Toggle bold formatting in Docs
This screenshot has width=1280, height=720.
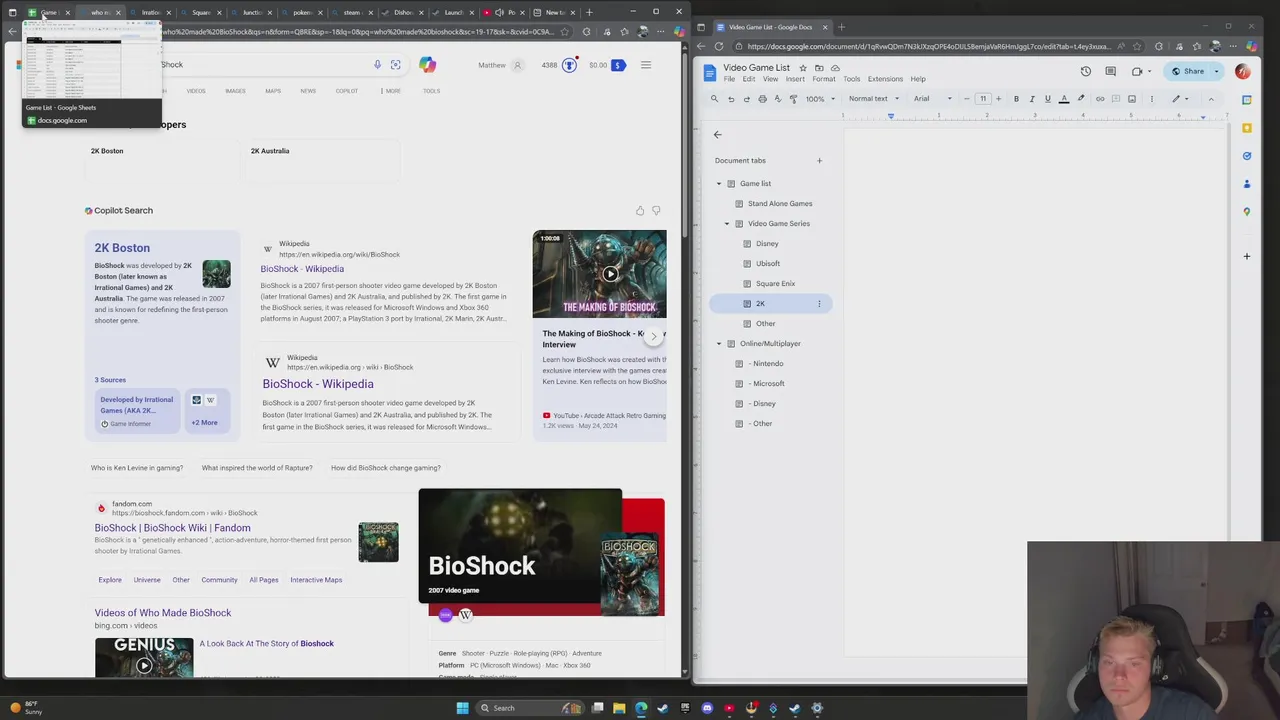[x=1016, y=99]
